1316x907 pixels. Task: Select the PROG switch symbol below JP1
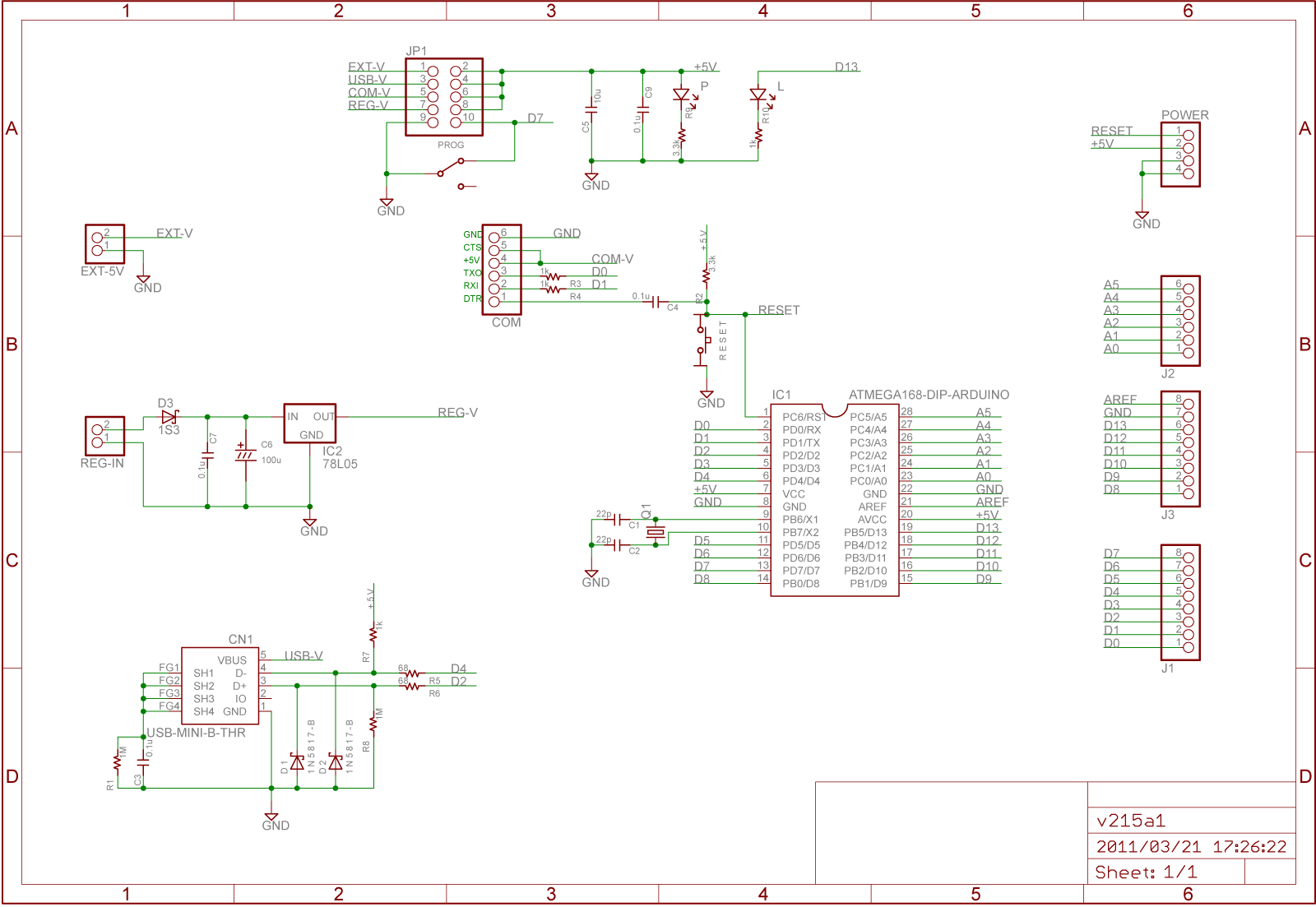(x=451, y=169)
